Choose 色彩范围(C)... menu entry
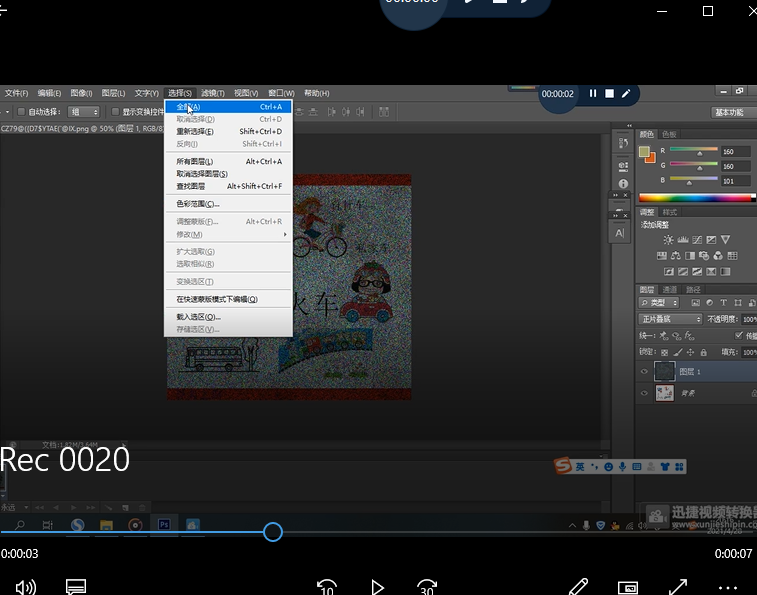Image resolution: width=757 pixels, height=595 pixels. [x=228, y=204]
